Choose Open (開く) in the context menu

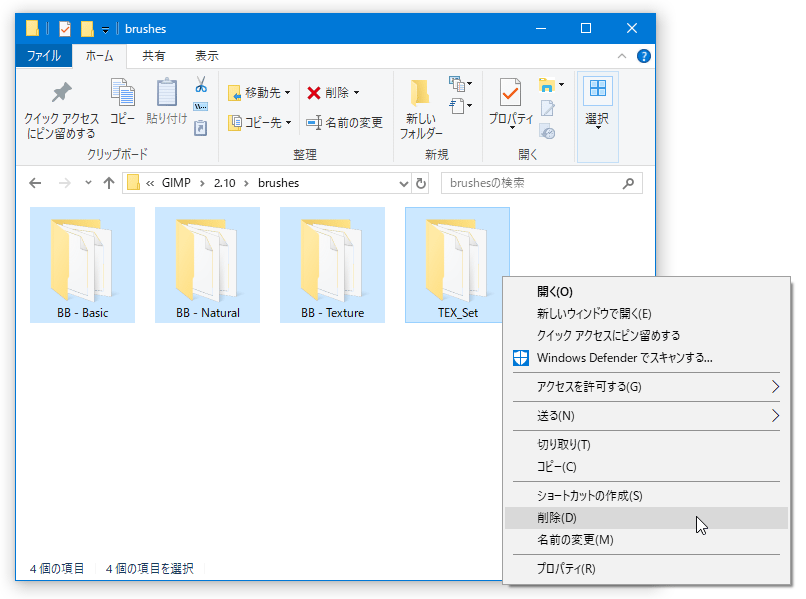point(647,292)
